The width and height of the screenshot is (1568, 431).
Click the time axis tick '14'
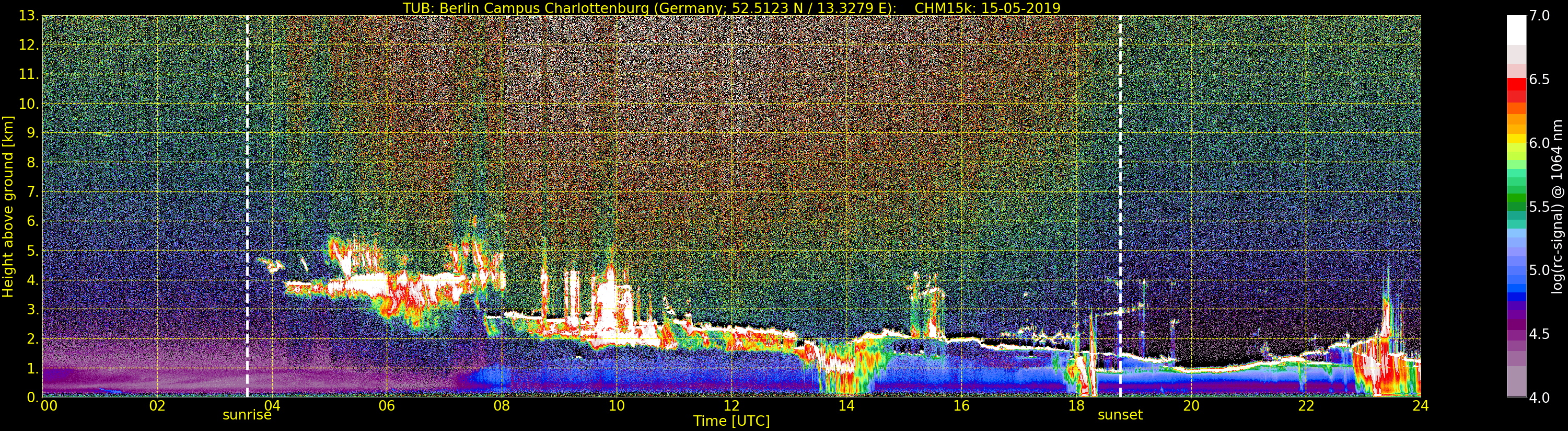point(846,405)
